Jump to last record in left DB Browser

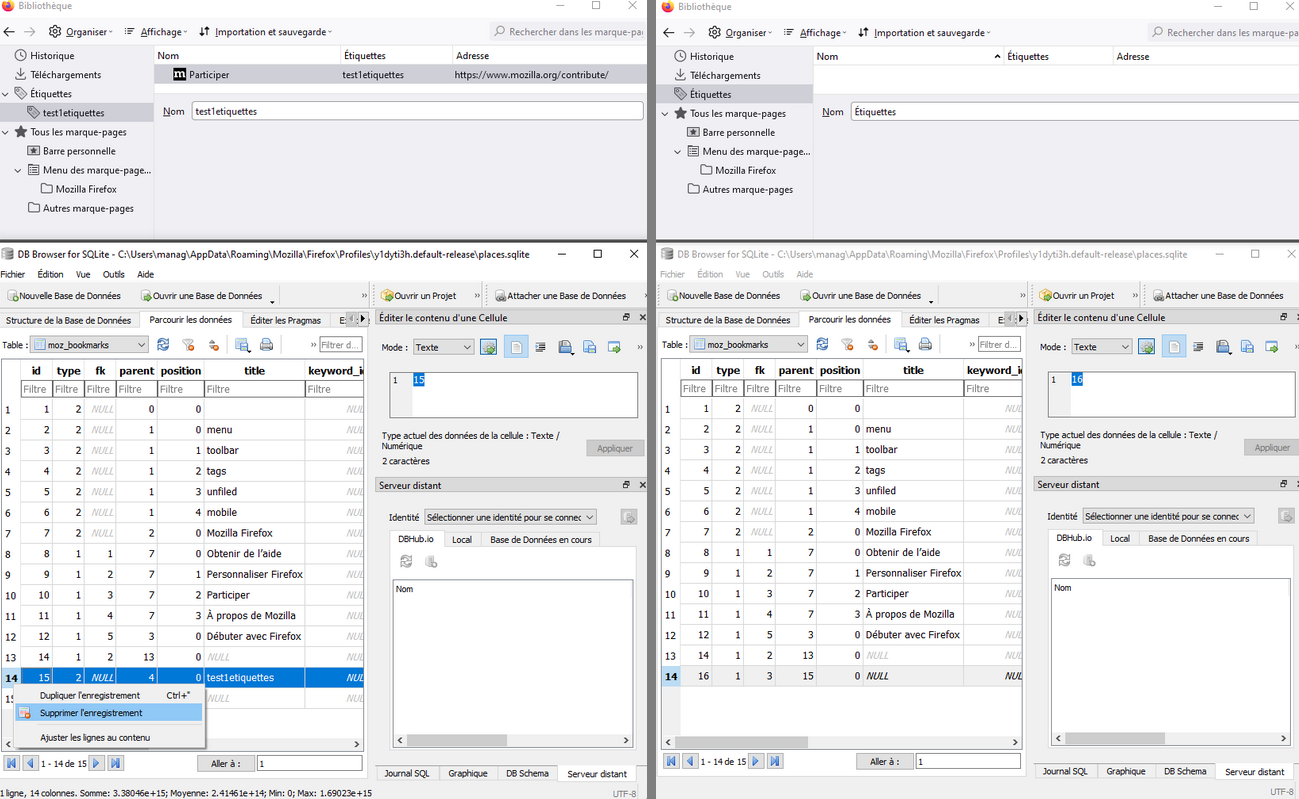click(x=115, y=763)
